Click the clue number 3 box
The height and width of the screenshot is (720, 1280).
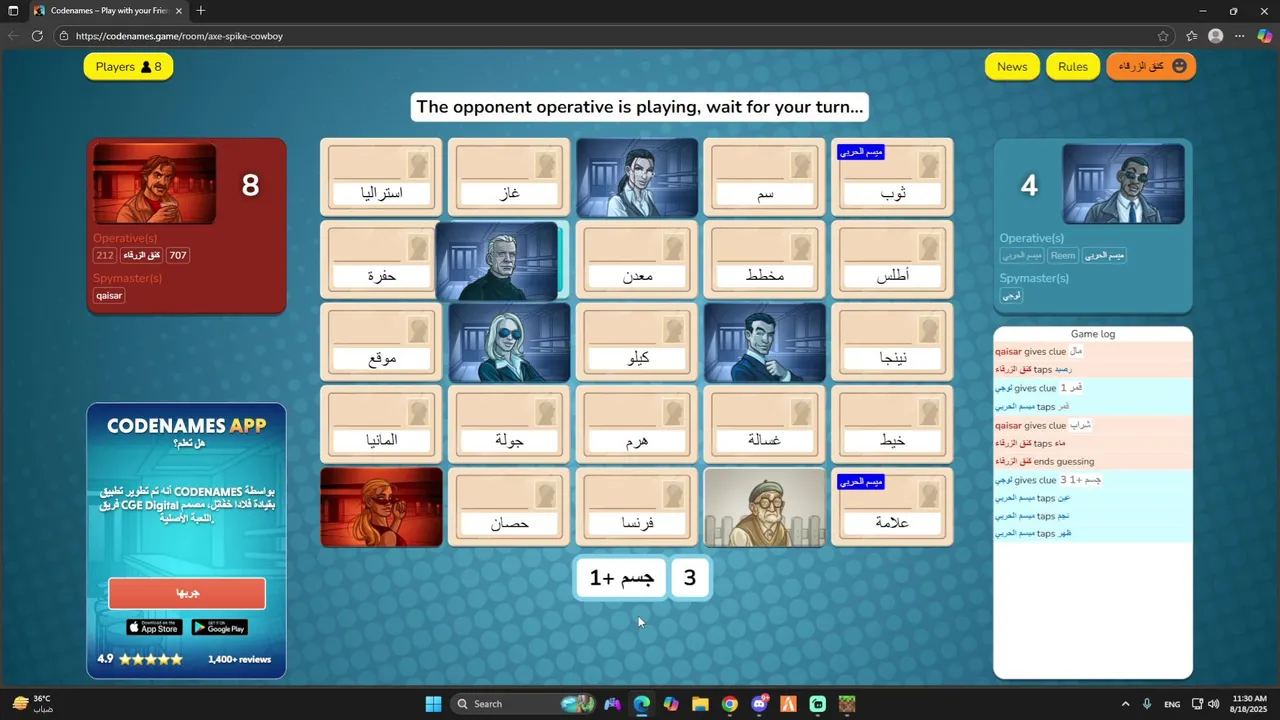689,578
